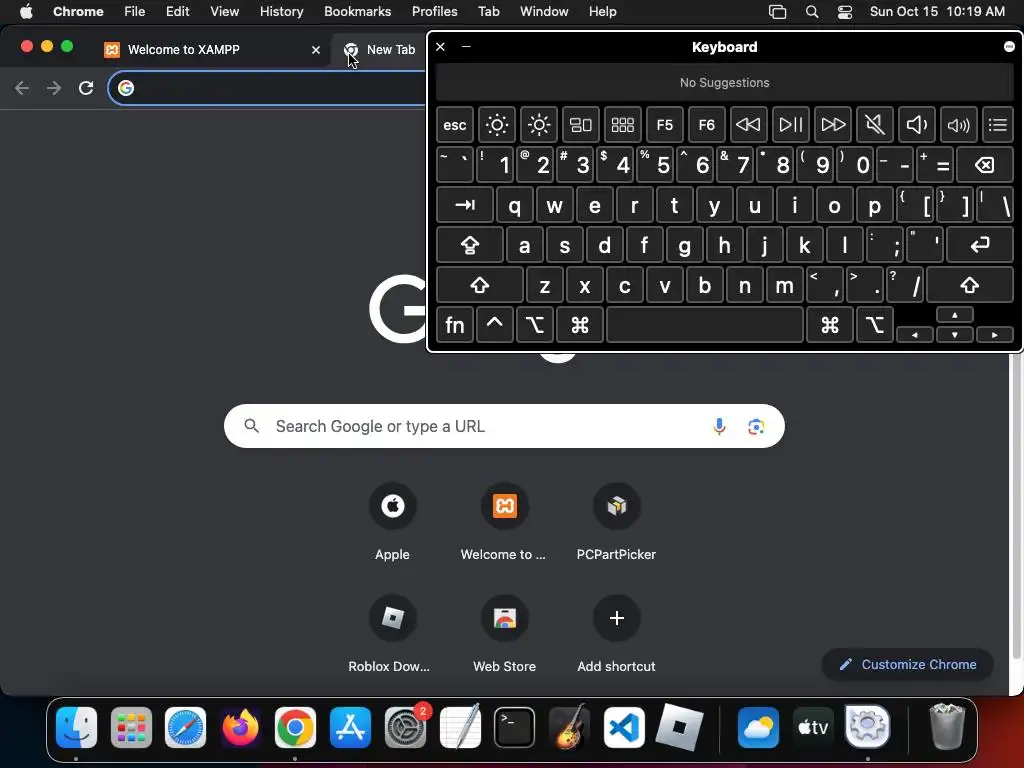Reload the page with the refresh icon
The image size is (1024, 768).
86,88
